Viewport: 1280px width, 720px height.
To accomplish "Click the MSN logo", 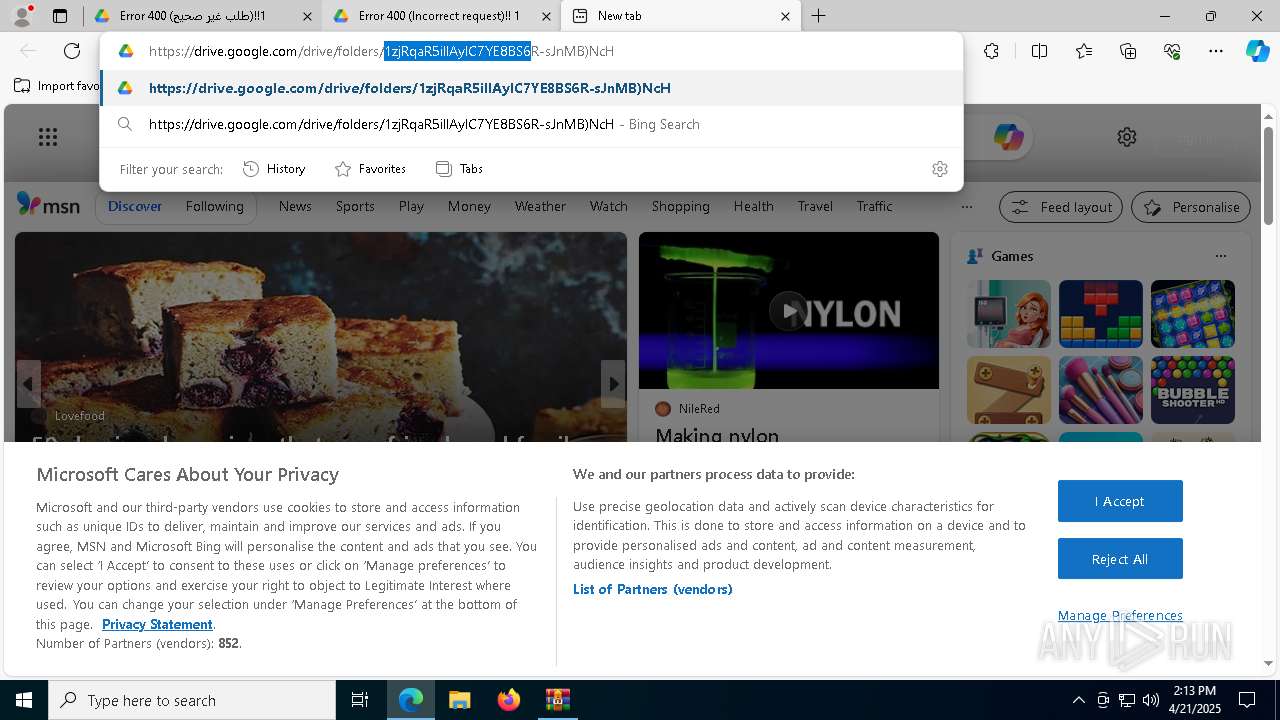I will 48,205.
